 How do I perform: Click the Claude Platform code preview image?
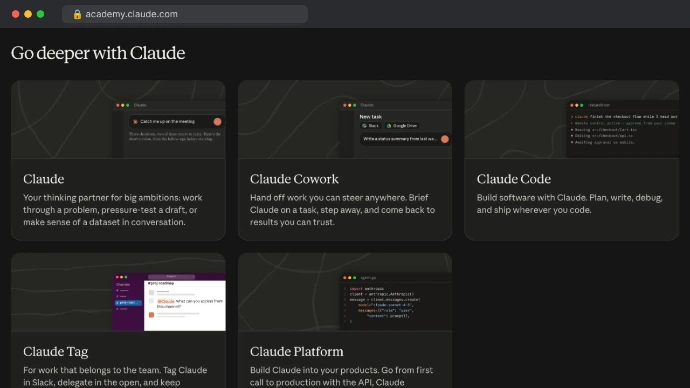click(x=345, y=292)
